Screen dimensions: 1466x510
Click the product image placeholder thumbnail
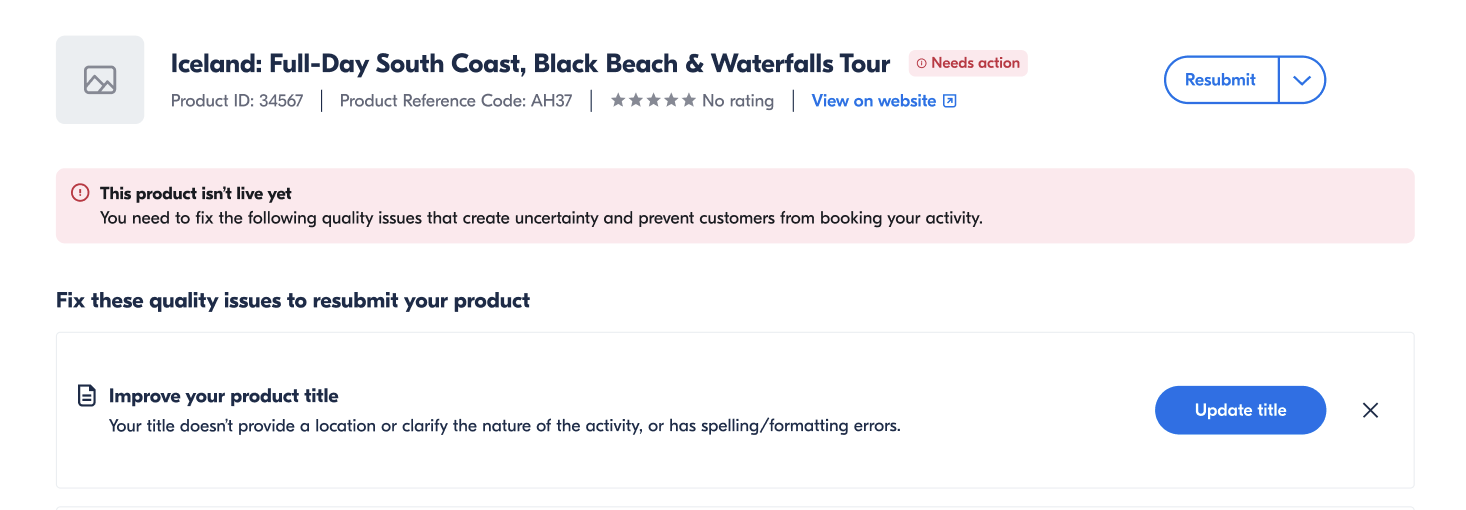click(x=100, y=80)
